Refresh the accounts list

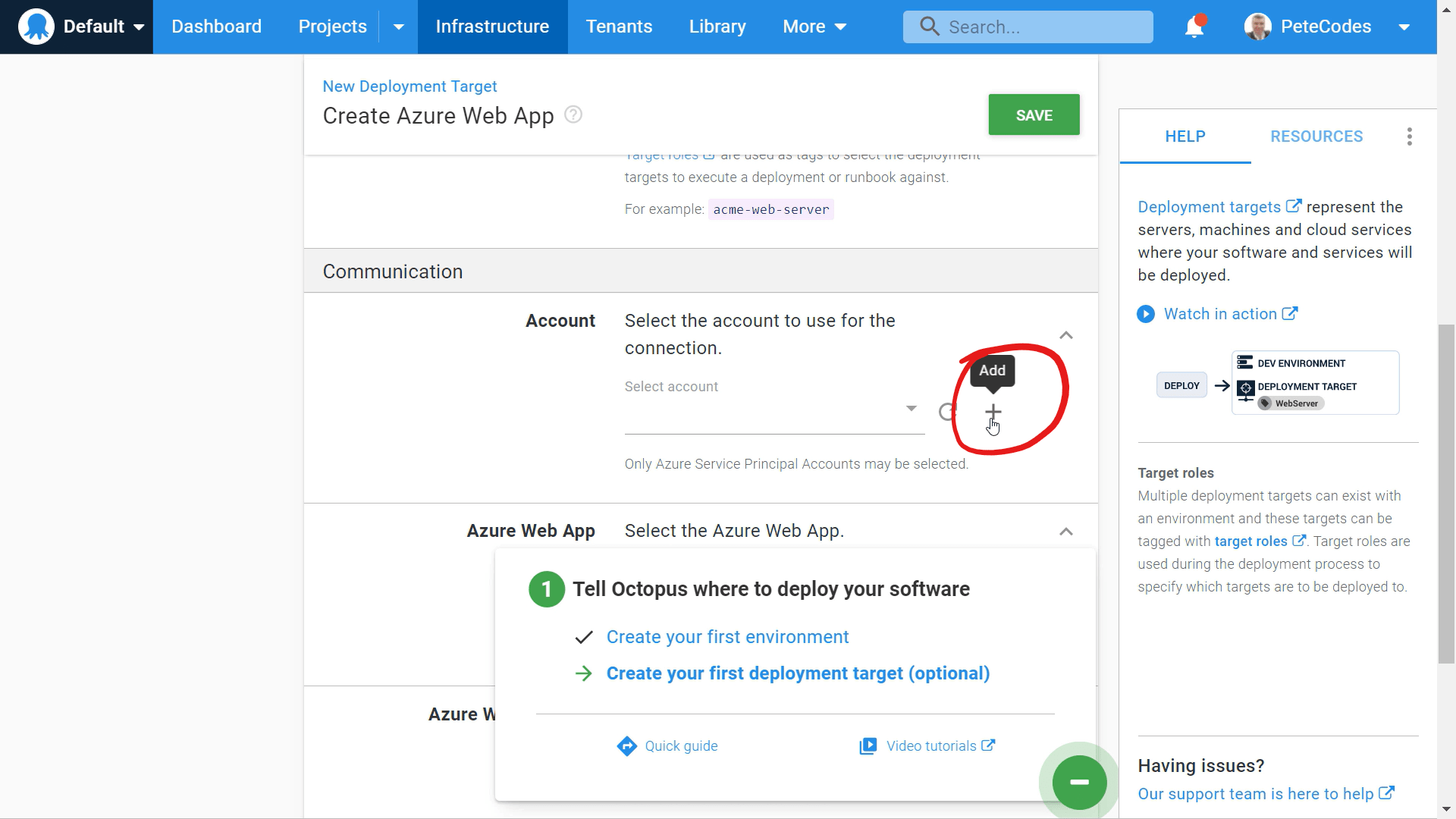947,412
